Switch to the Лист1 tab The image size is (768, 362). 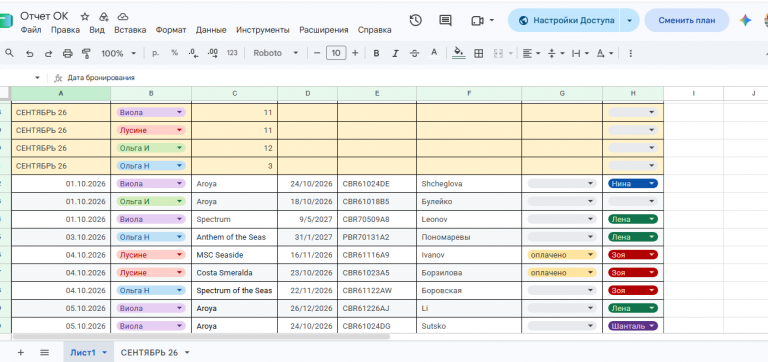tap(83, 353)
